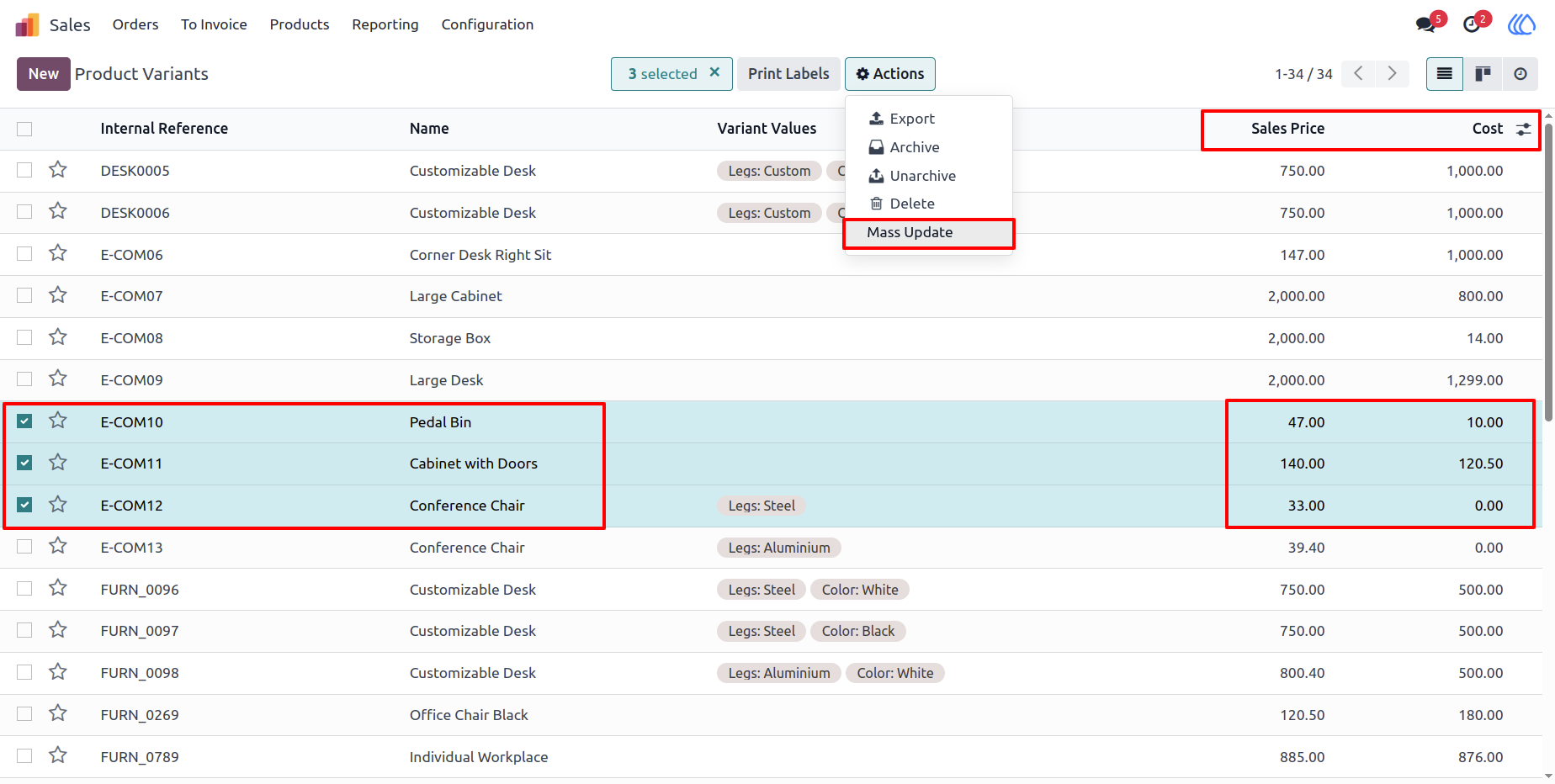Clear the 3 selected records
1555x784 pixels.
pyautogui.click(x=714, y=72)
